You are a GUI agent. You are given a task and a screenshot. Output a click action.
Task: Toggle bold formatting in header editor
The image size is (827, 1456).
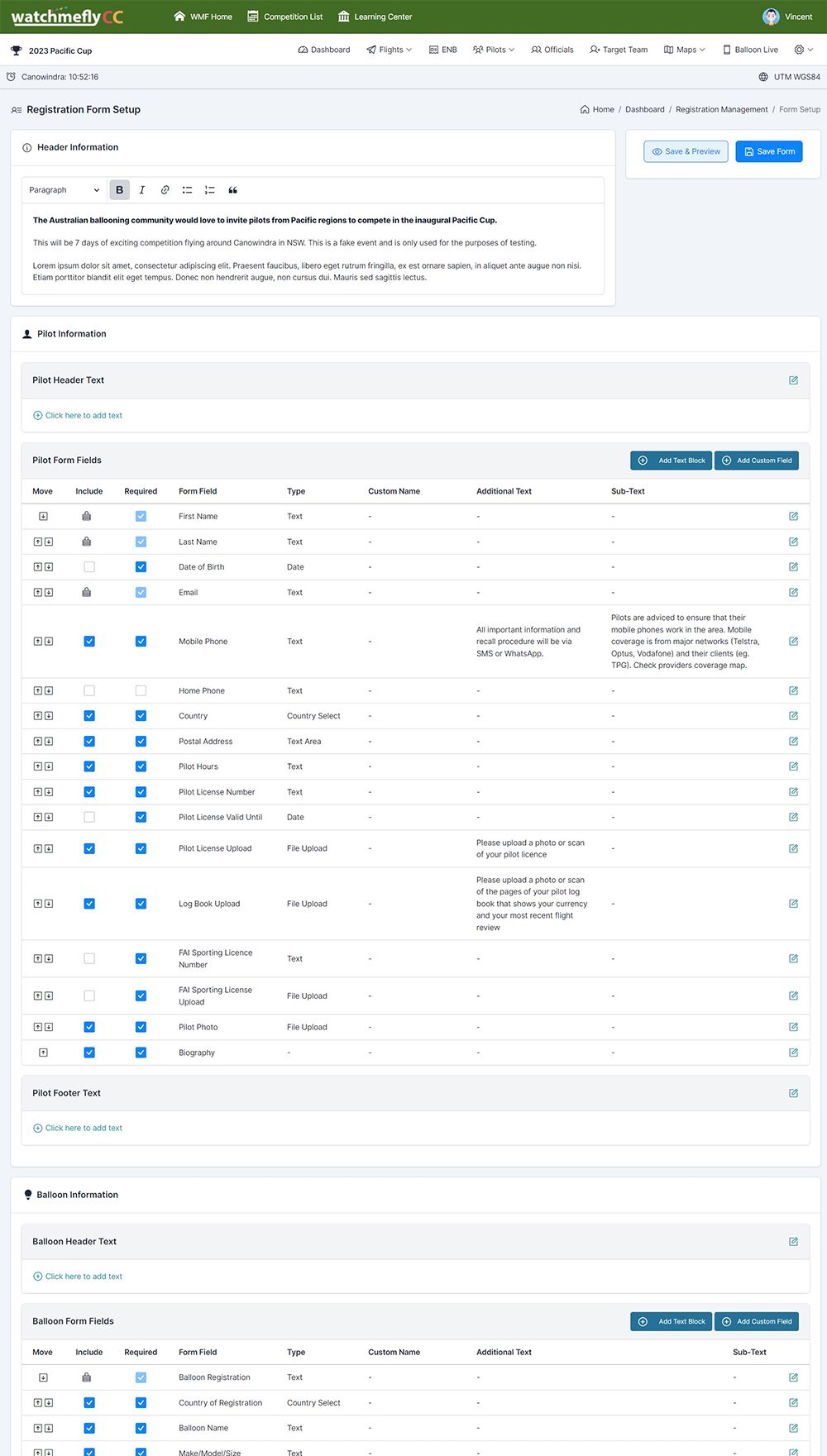119,190
